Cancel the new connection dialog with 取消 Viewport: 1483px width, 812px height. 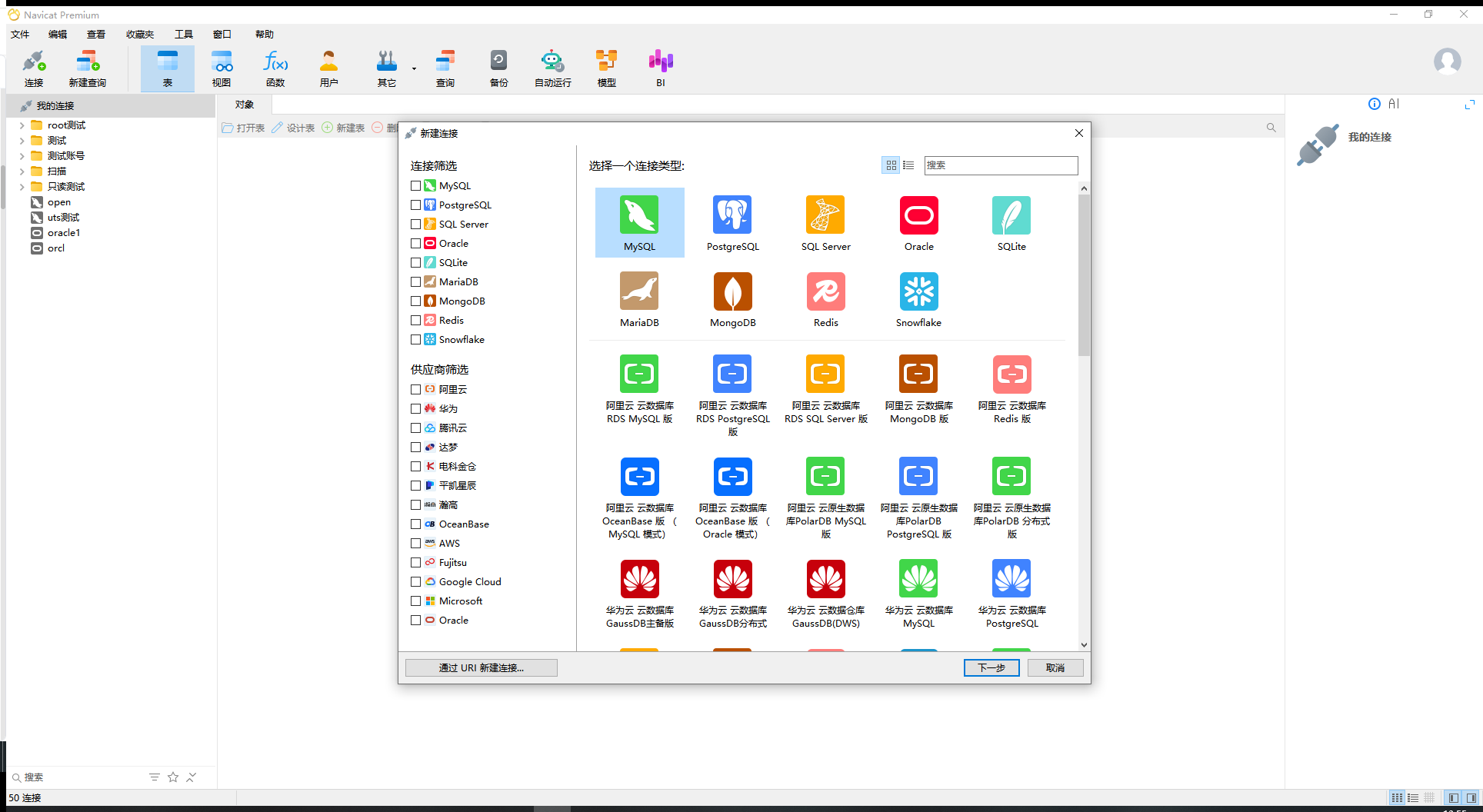(x=1055, y=667)
